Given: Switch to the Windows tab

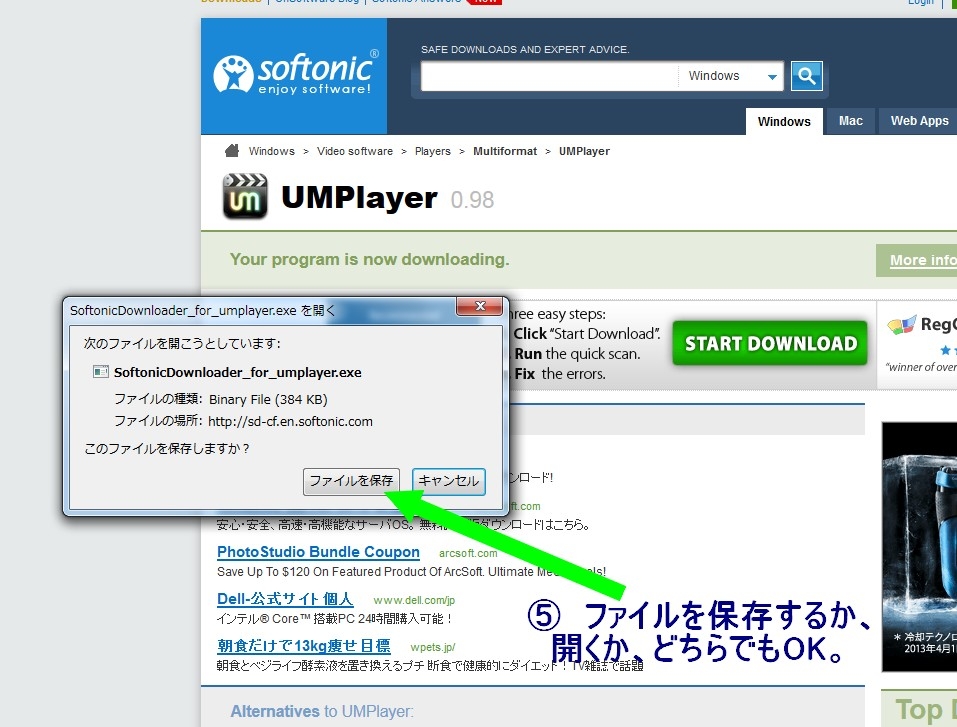Looking at the screenshot, I should point(784,121).
